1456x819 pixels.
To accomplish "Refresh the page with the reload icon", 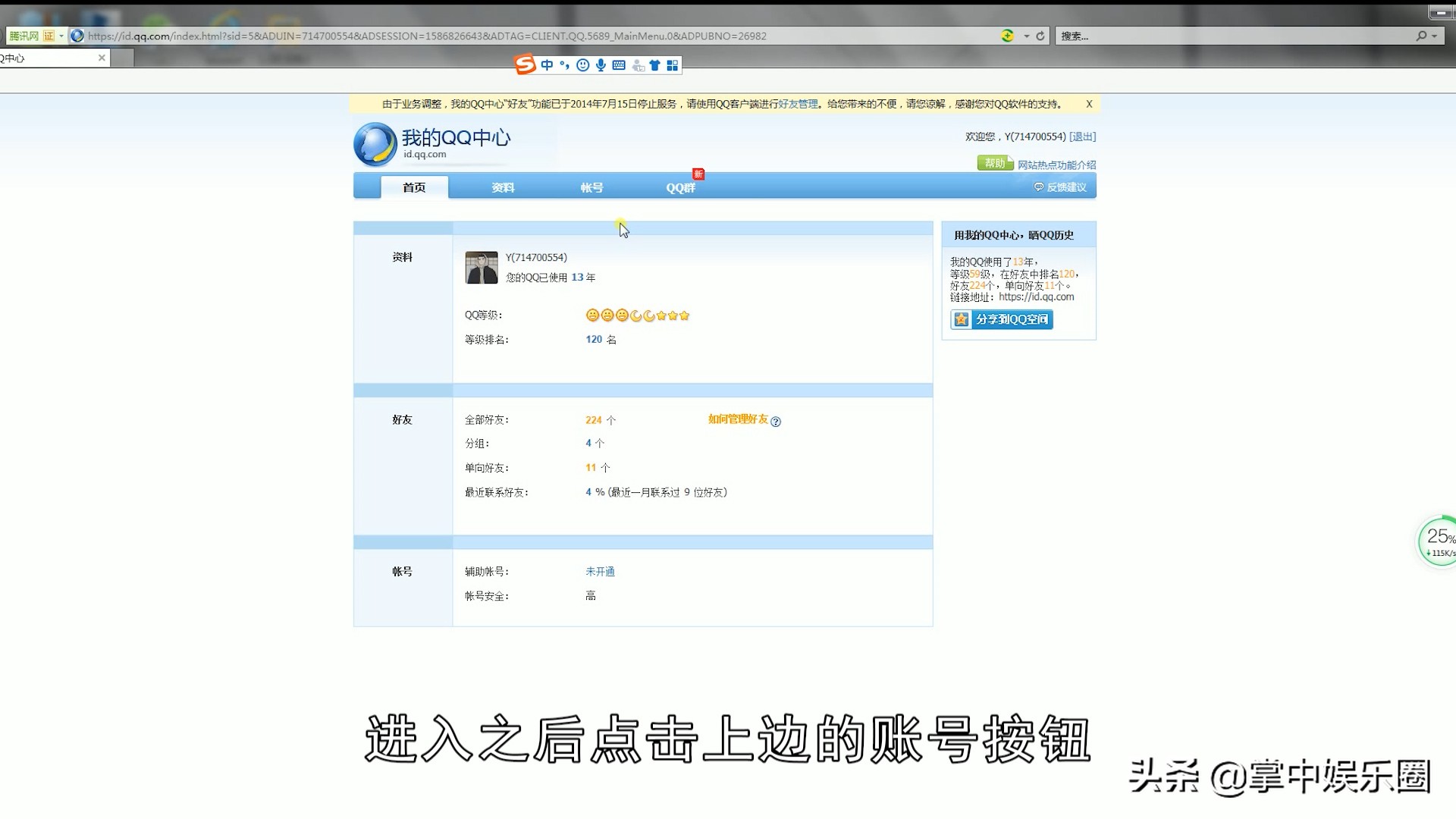I will coord(1040,36).
